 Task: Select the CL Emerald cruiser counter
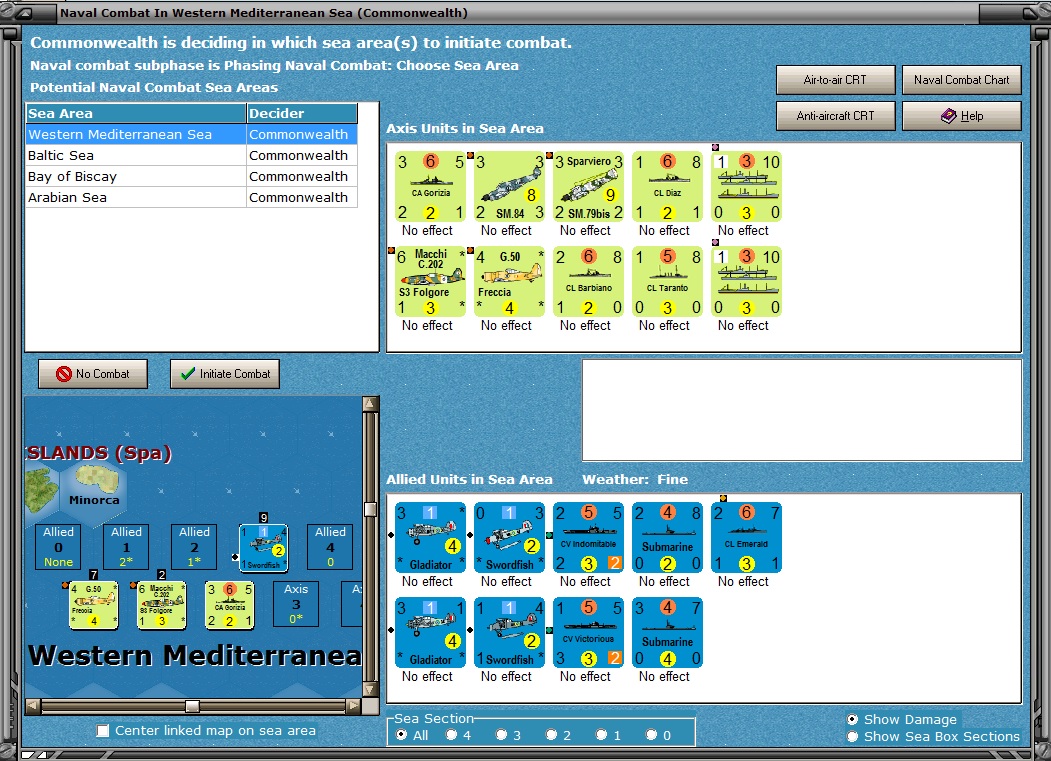tap(747, 538)
